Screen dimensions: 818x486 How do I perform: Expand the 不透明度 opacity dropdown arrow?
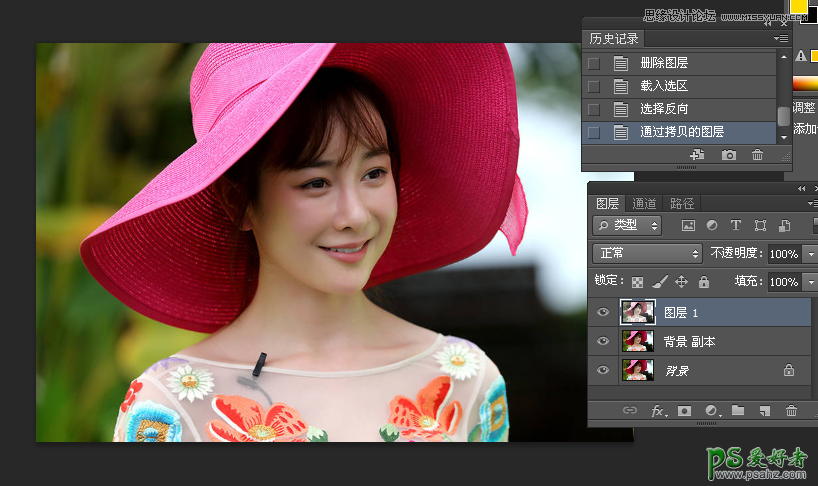coord(809,254)
